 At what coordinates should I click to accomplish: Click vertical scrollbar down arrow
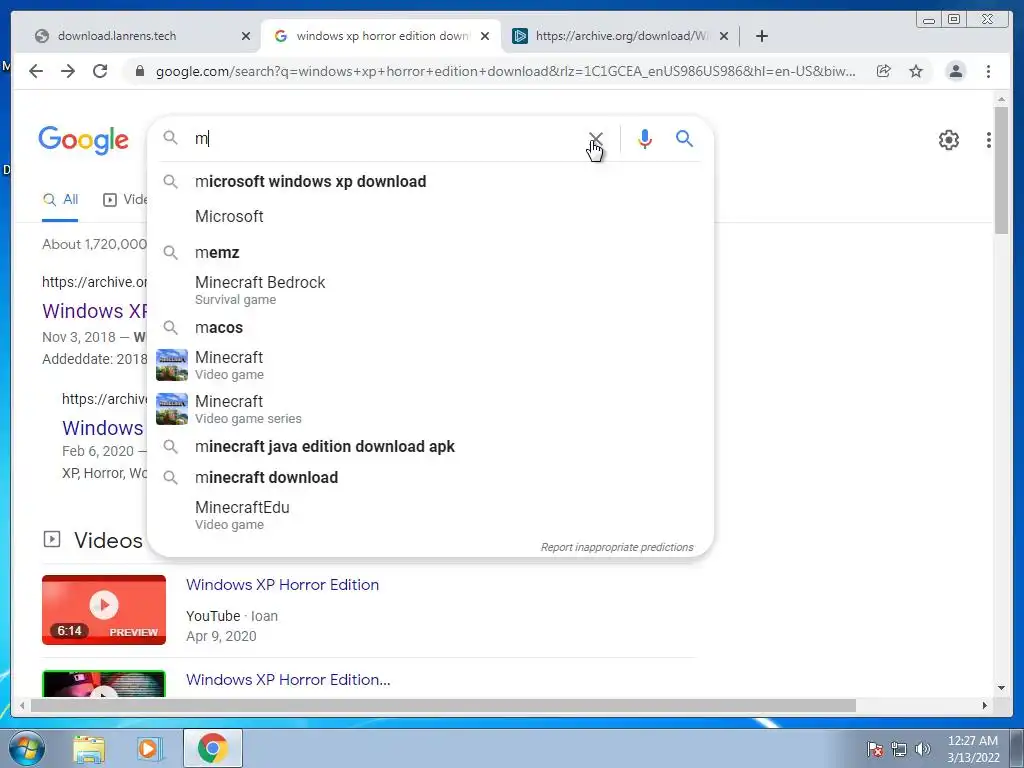[x=1001, y=688]
